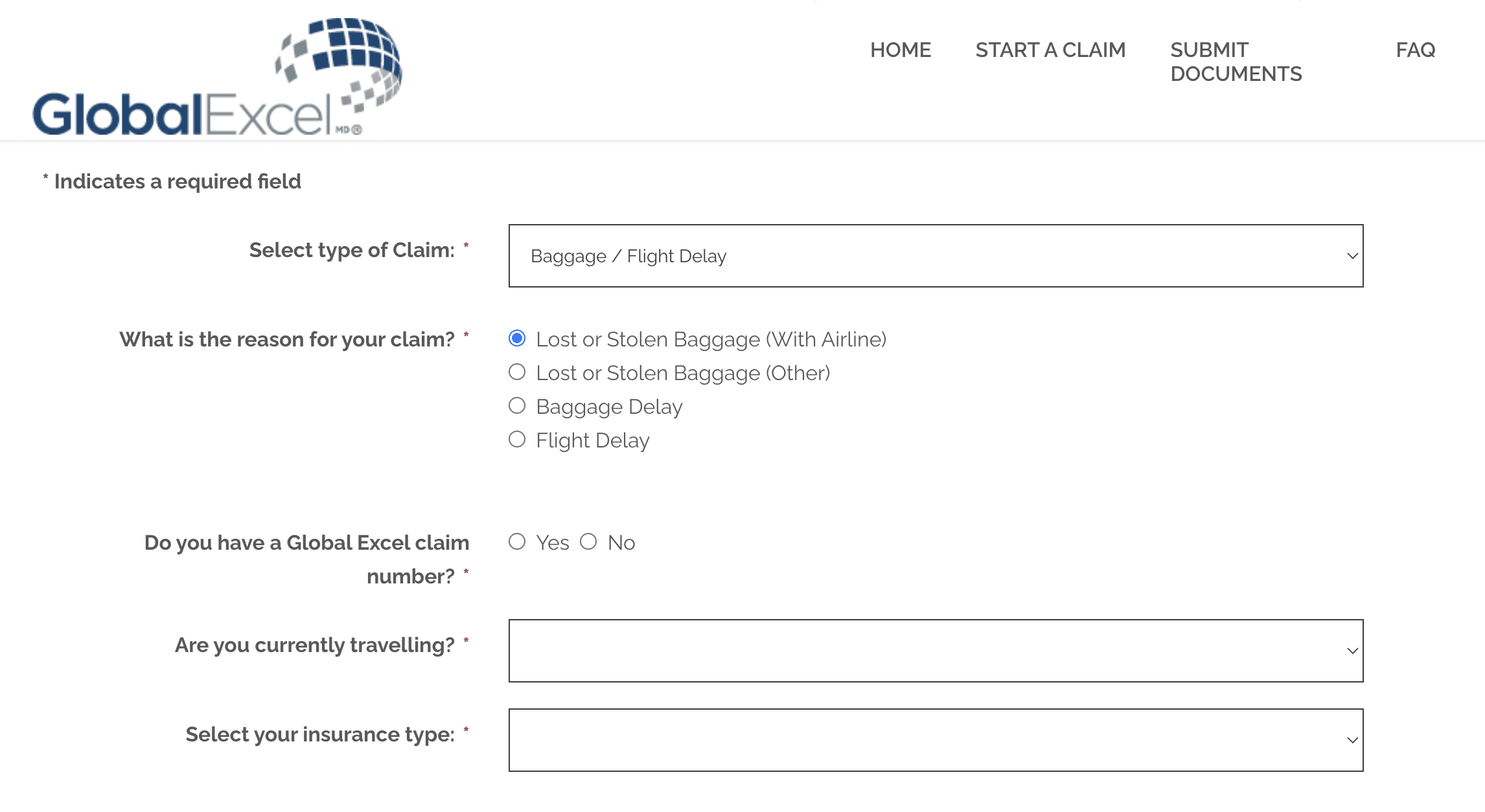The image size is (1485, 812).
Task: Select the Baggage Delay reason
Action: pyautogui.click(x=517, y=406)
